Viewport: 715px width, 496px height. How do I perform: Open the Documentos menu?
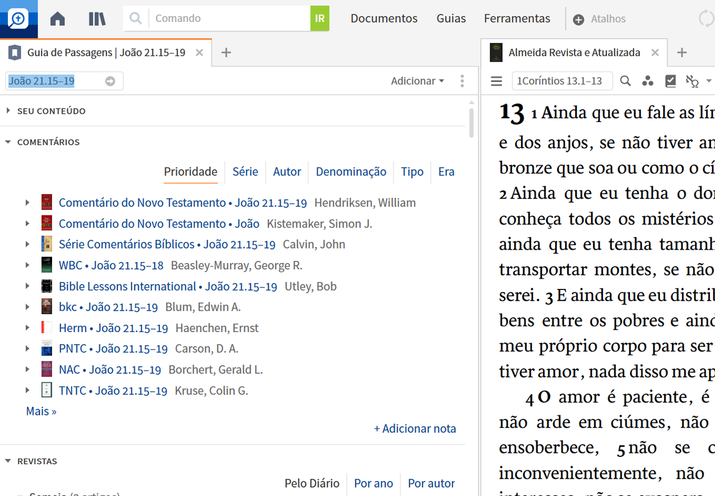click(x=384, y=19)
